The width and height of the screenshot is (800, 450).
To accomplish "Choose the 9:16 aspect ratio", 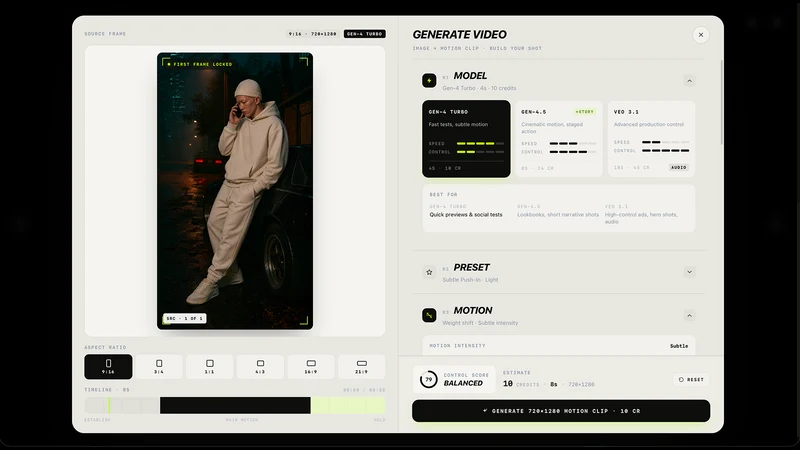I will click(108, 366).
